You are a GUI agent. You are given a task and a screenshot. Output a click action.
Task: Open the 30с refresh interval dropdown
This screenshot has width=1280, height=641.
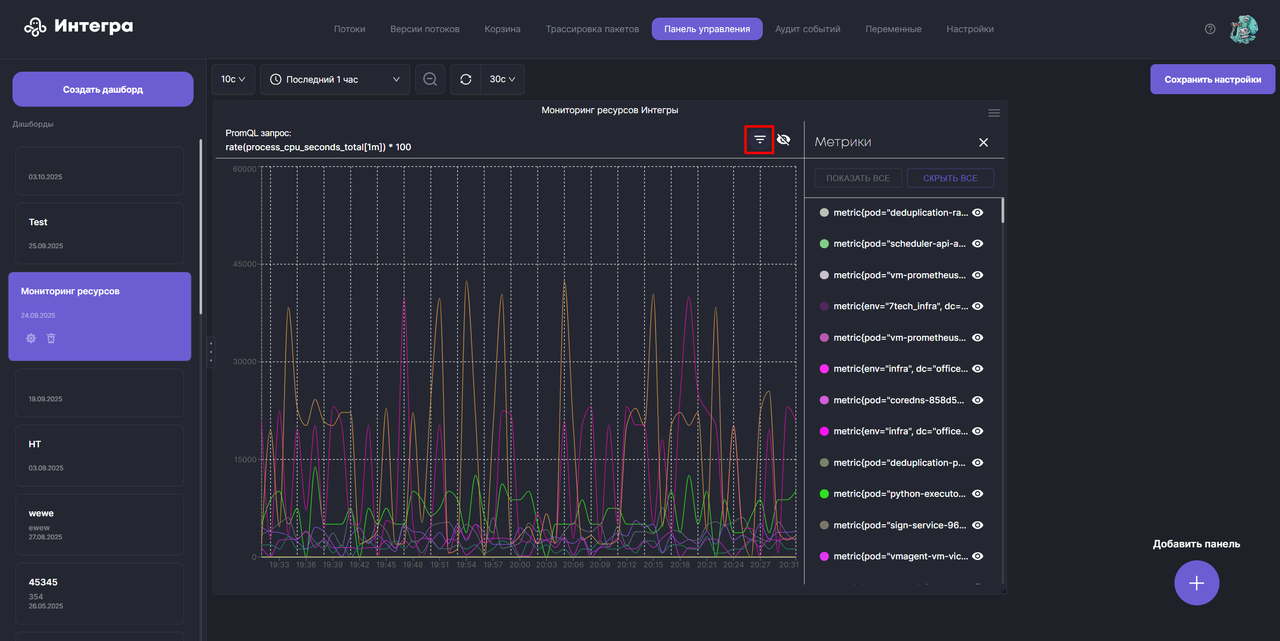pos(502,79)
